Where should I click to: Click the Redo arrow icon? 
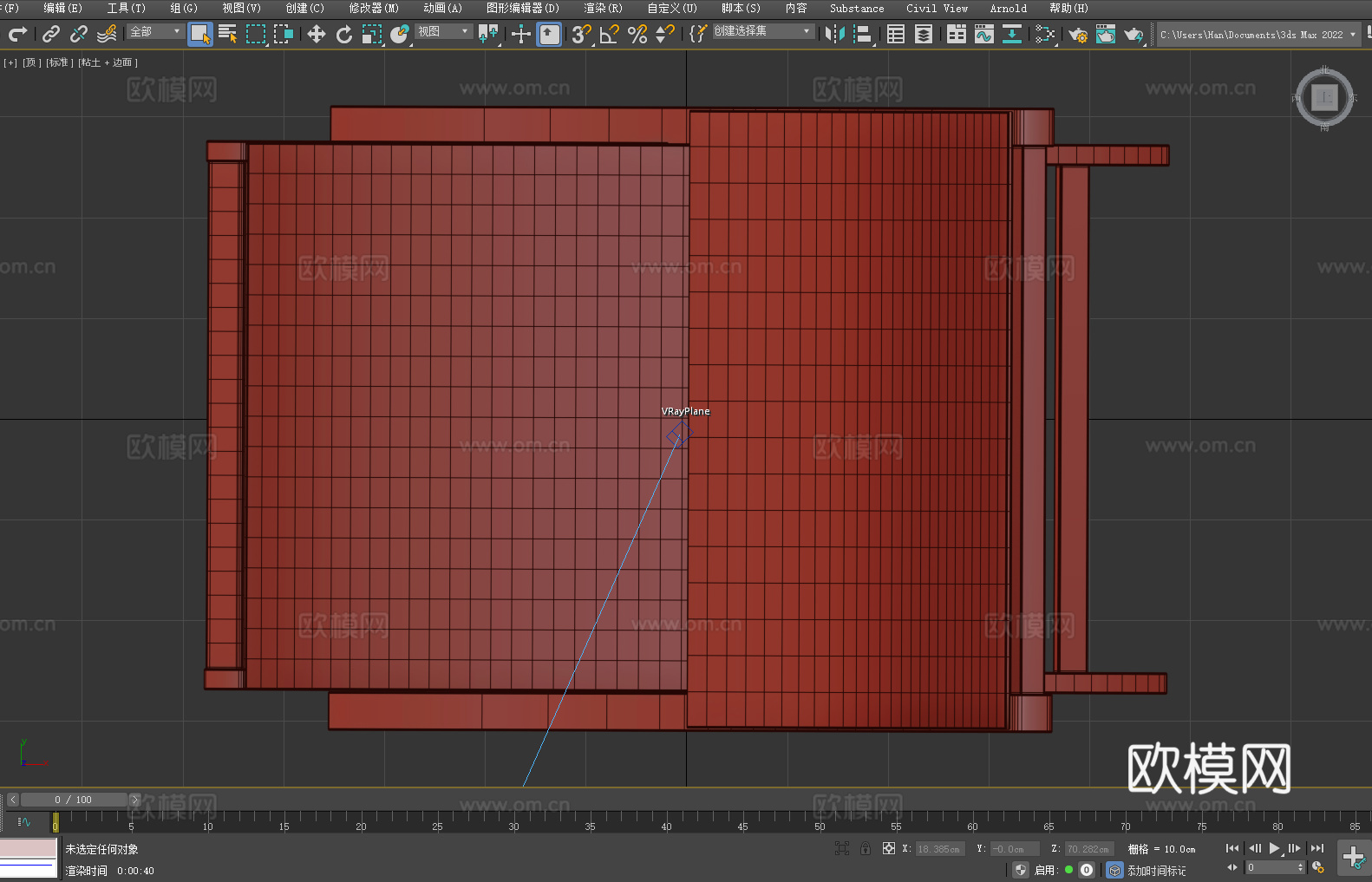click(x=17, y=34)
